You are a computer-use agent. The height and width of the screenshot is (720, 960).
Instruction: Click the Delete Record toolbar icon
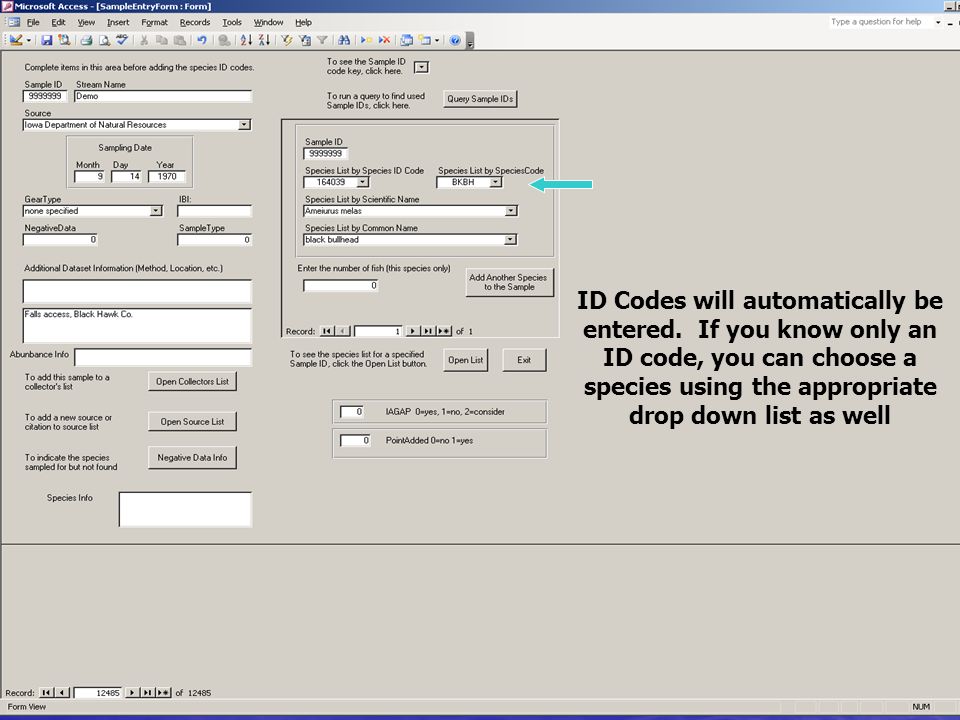384,40
